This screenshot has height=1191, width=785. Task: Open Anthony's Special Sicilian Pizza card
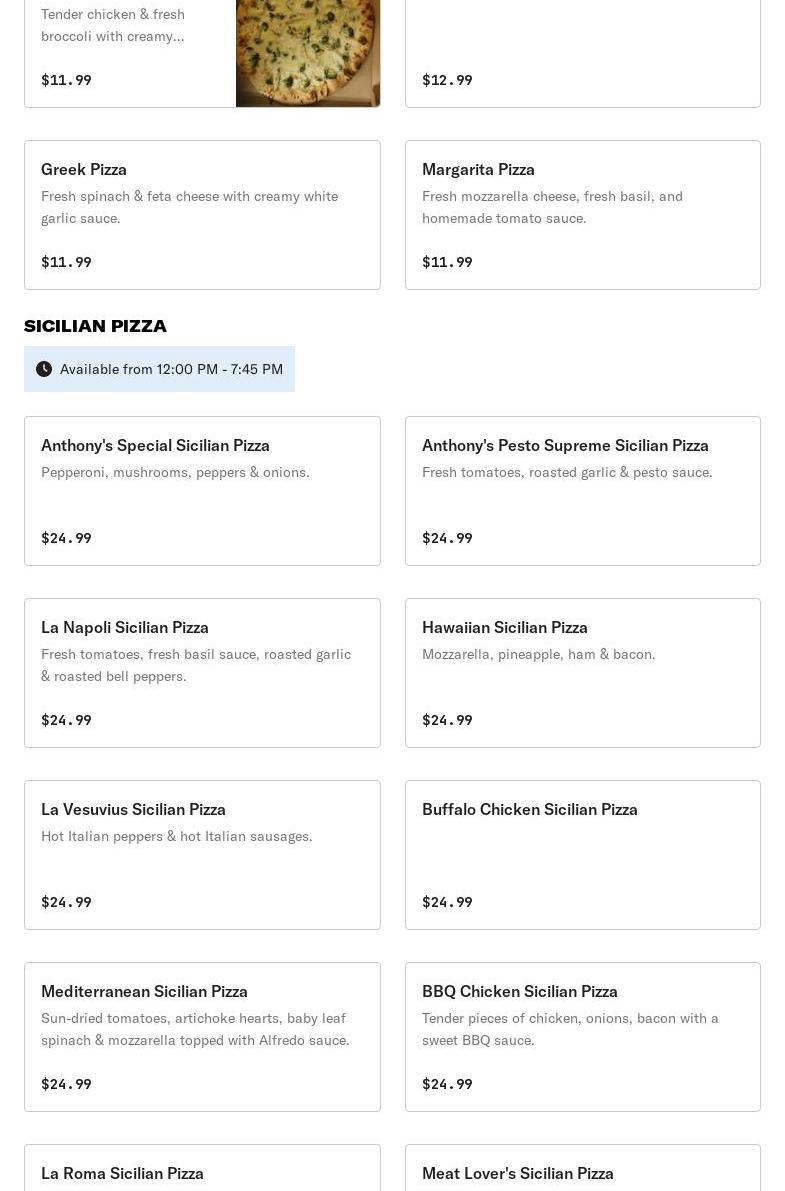202,491
